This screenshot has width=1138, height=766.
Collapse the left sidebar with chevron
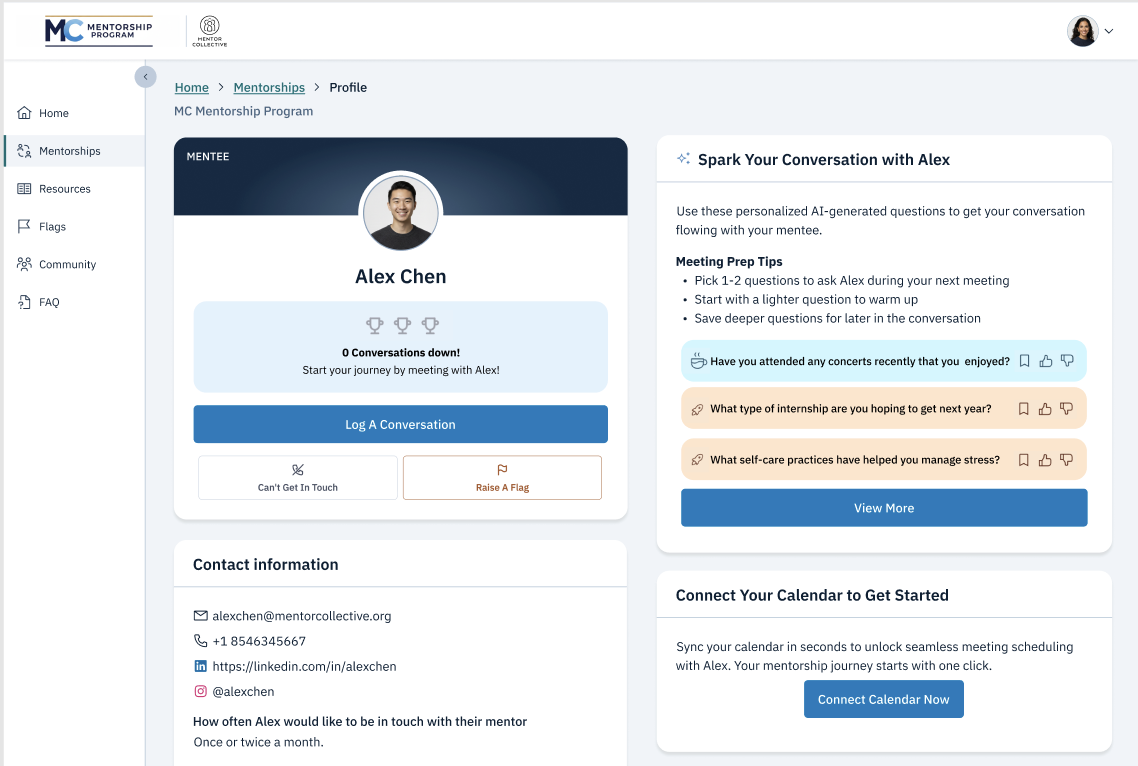pos(146,77)
